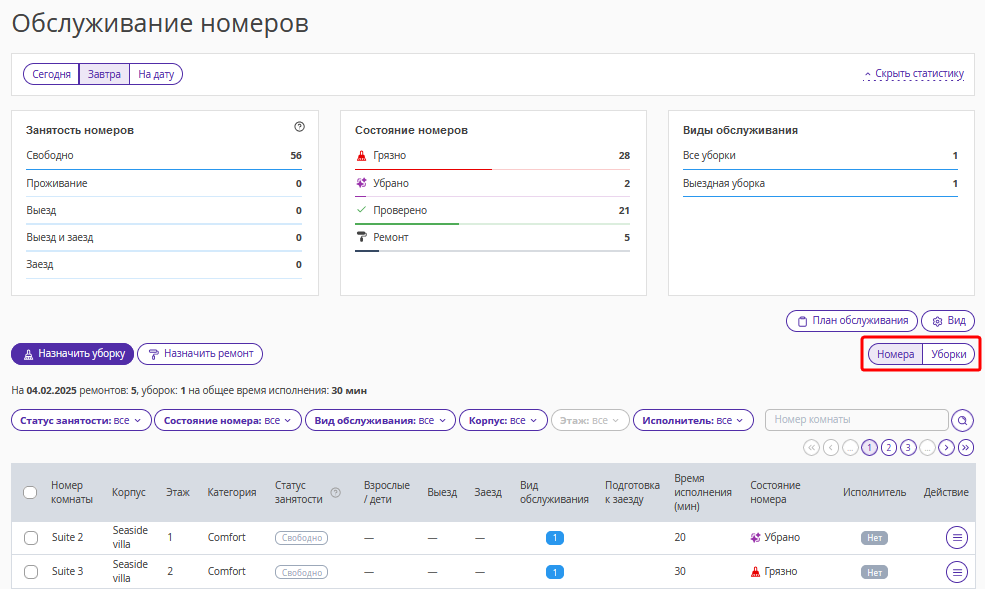Image resolution: width=985 pixels, height=589 pixels.
Task: Go to the last page of results
Action: pyautogui.click(x=965, y=448)
